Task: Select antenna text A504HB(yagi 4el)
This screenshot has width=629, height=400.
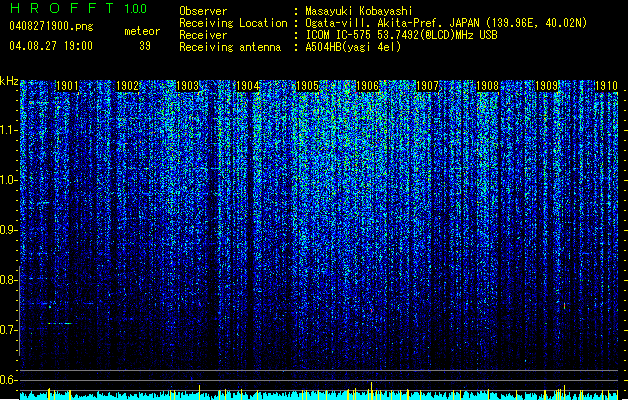Action: pos(353,47)
